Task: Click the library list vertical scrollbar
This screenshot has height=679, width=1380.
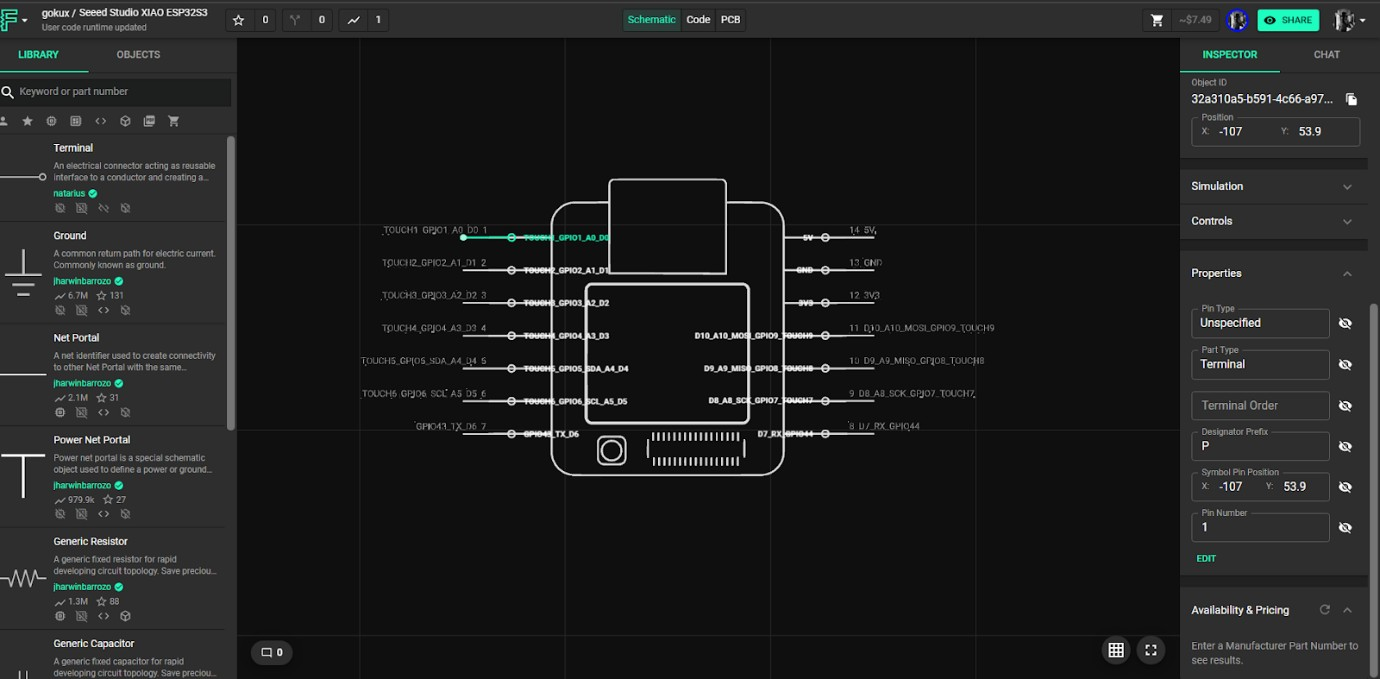Action: point(231,283)
